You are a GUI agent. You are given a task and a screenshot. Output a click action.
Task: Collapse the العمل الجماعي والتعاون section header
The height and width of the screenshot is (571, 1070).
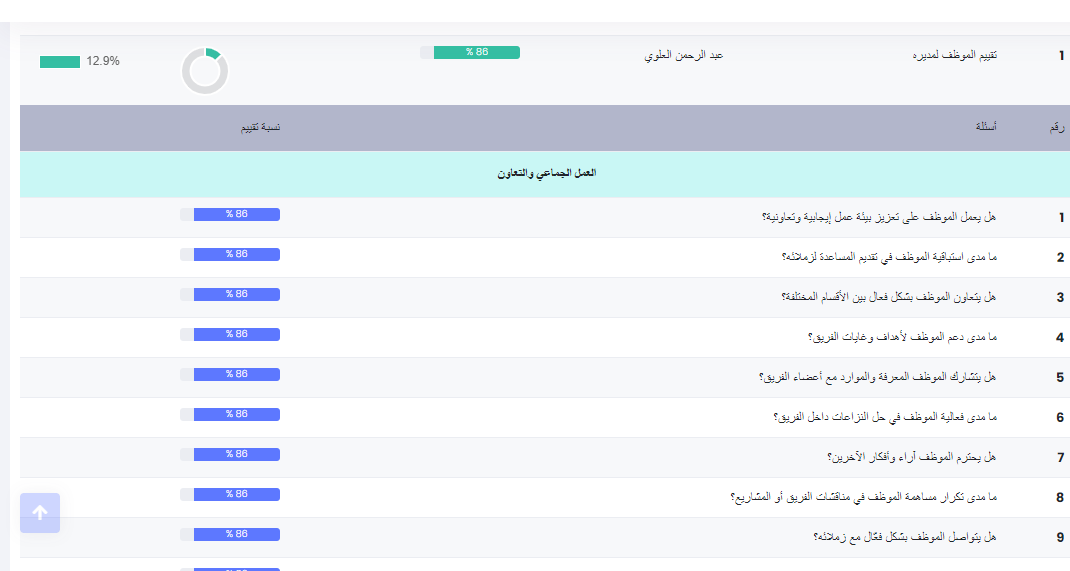pyautogui.click(x=546, y=173)
